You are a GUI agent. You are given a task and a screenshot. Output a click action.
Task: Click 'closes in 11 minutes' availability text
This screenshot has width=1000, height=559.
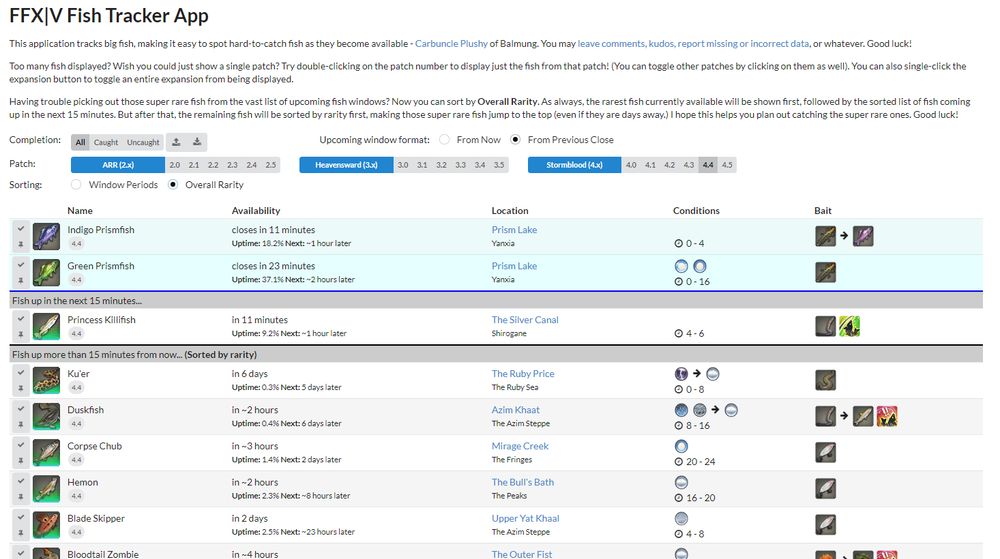point(273,229)
